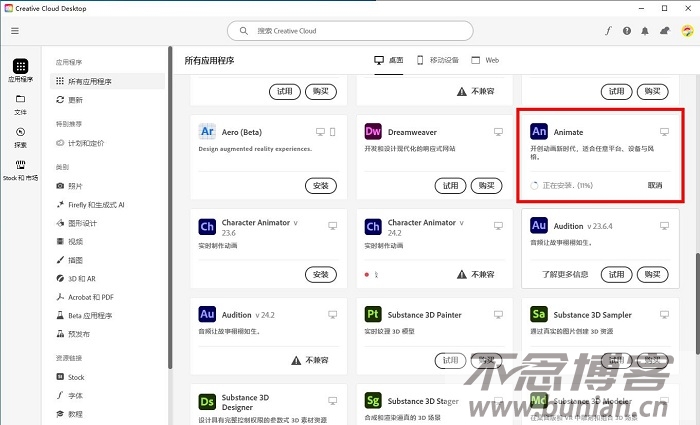700x425 pixels.
Task: Click 试用 for Dreamweaver
Action: (x=451, y=185)
